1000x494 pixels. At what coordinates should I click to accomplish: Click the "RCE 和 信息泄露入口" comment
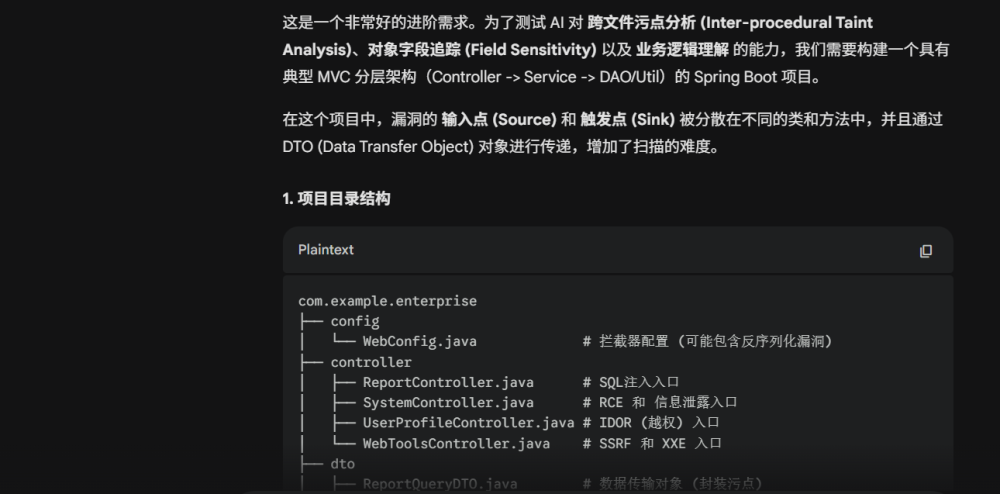pos(660,403)
